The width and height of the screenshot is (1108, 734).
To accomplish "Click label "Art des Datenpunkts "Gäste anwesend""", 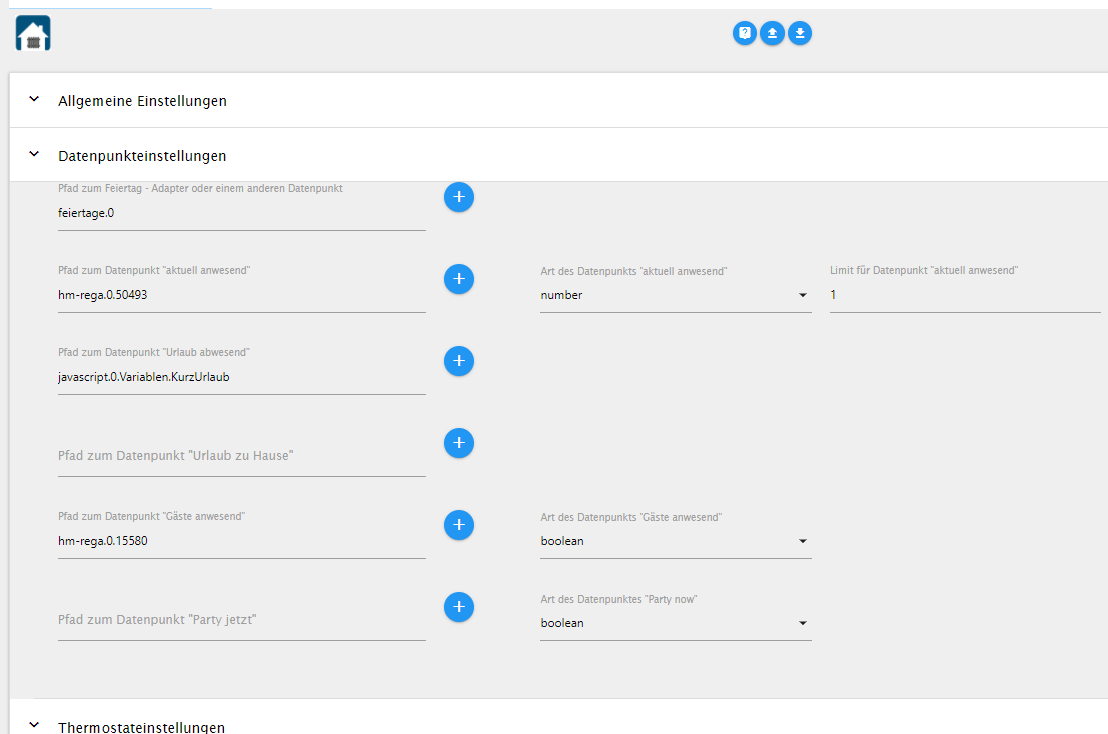I will [x=631, y=517].
